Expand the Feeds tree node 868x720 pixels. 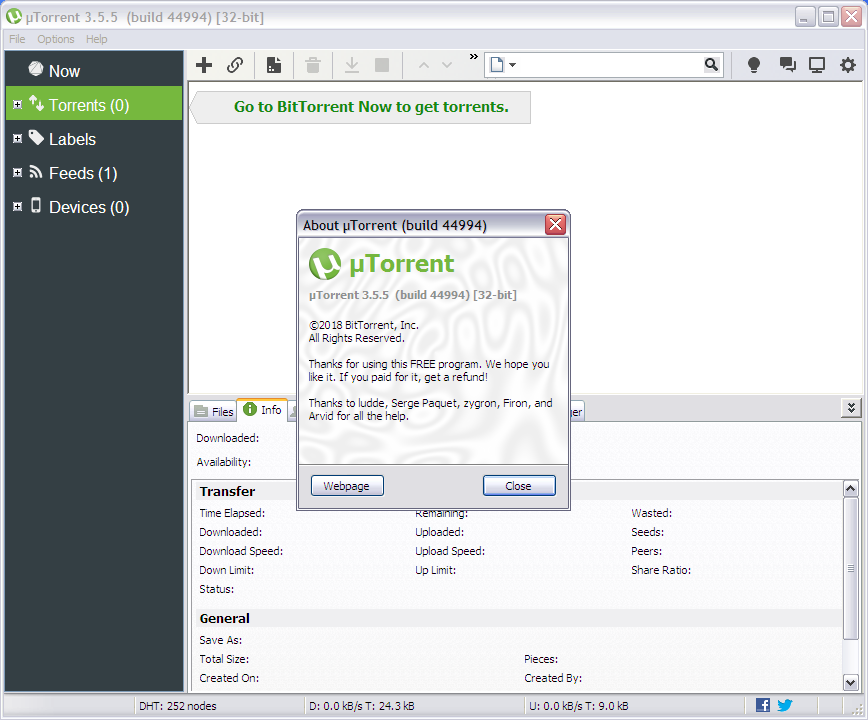coord(18,173)
